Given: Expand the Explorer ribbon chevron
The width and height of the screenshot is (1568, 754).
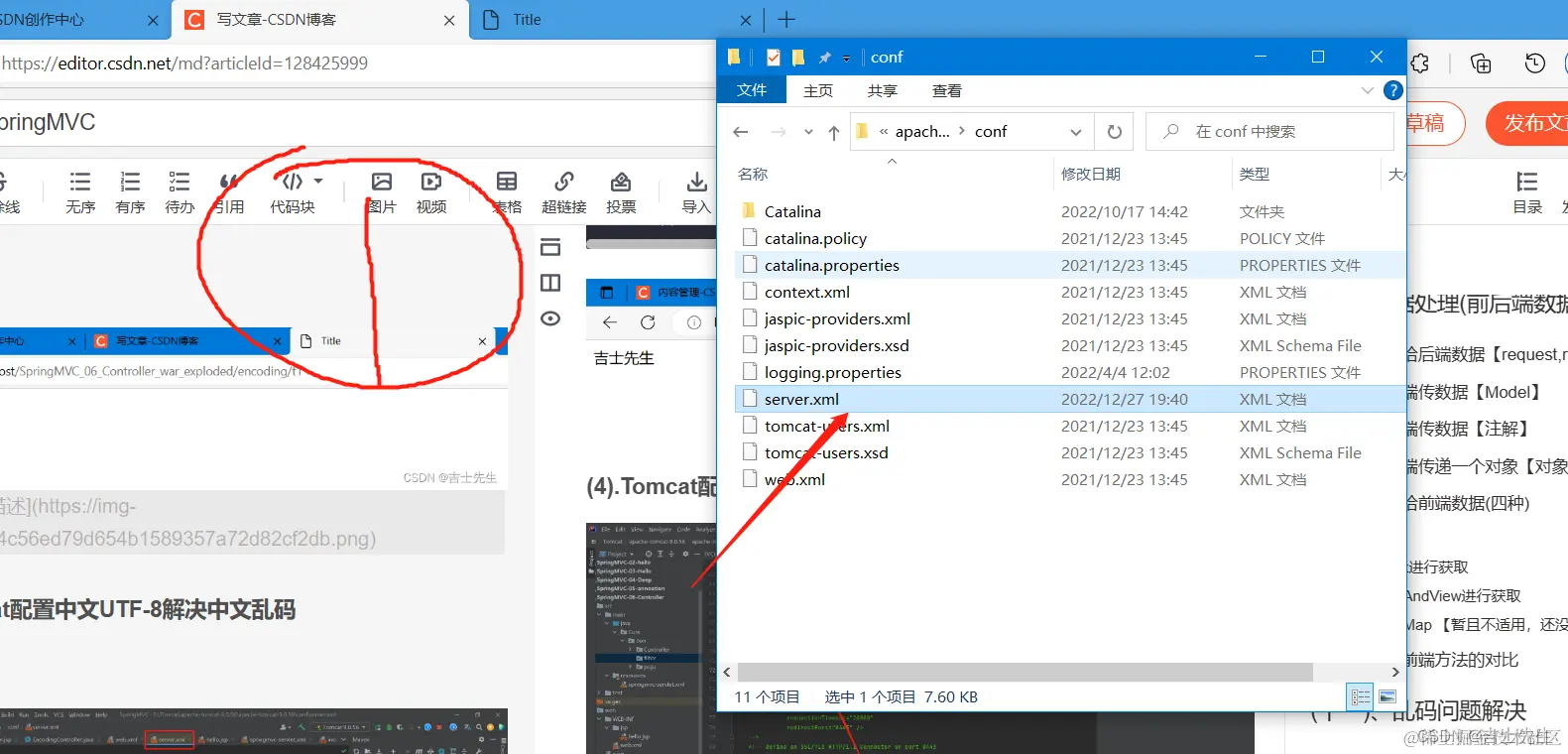Looking at the screenshot, I should point(1368,90).
